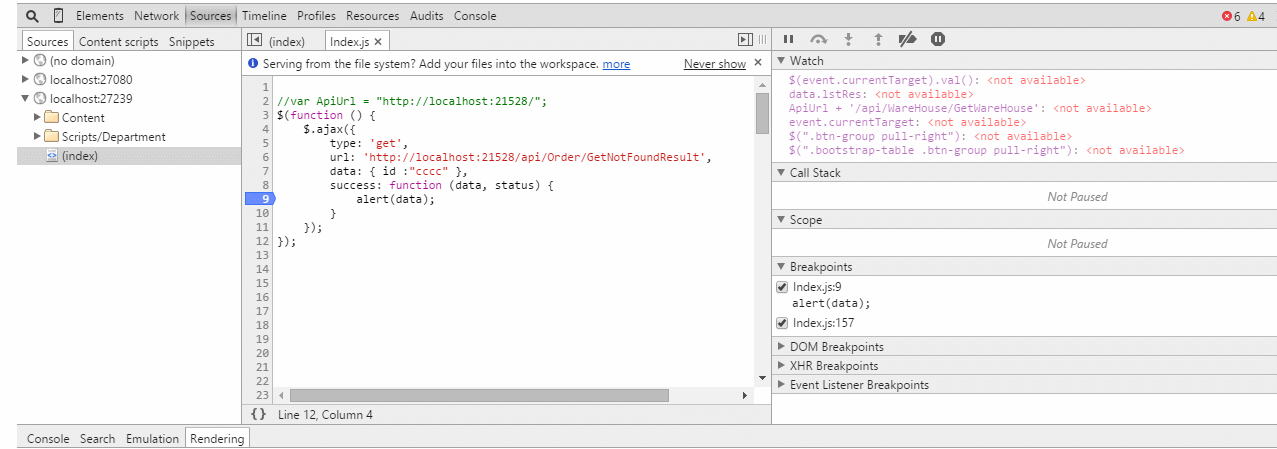The image size is (1277, 449).
Task: Uncheck the Index.js:157 breakpoint checkbox
Action: pos(782,323)
